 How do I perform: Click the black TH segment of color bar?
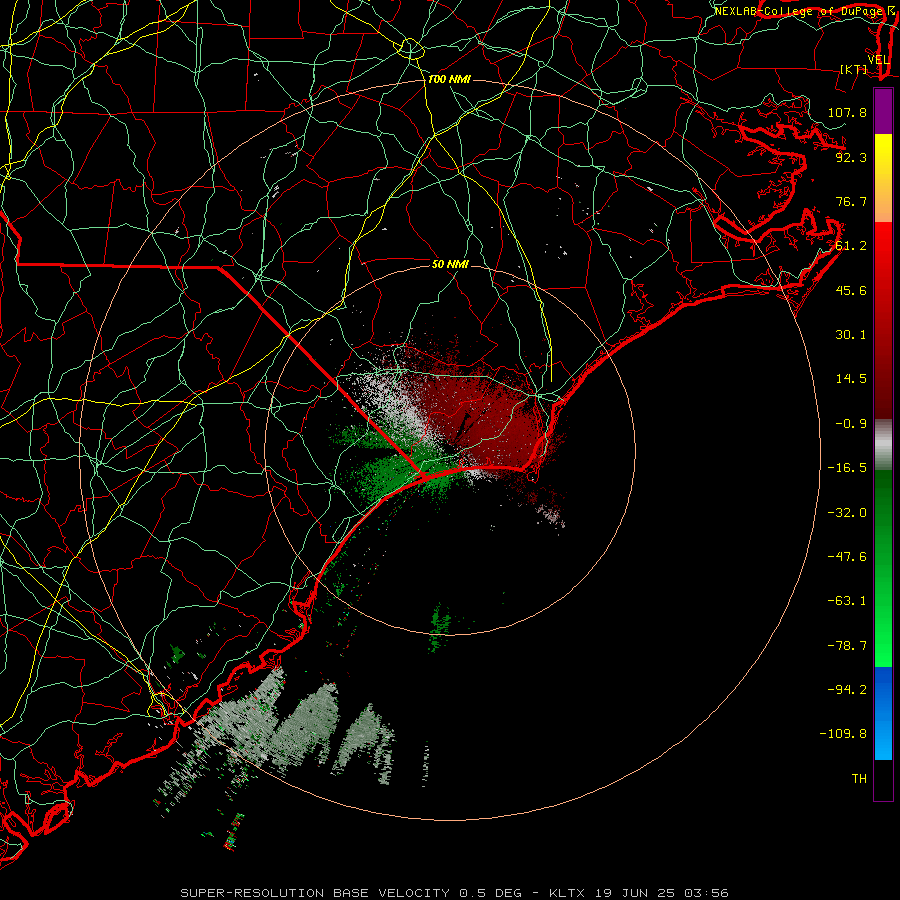pyautogui.click(x=883, y=779)
